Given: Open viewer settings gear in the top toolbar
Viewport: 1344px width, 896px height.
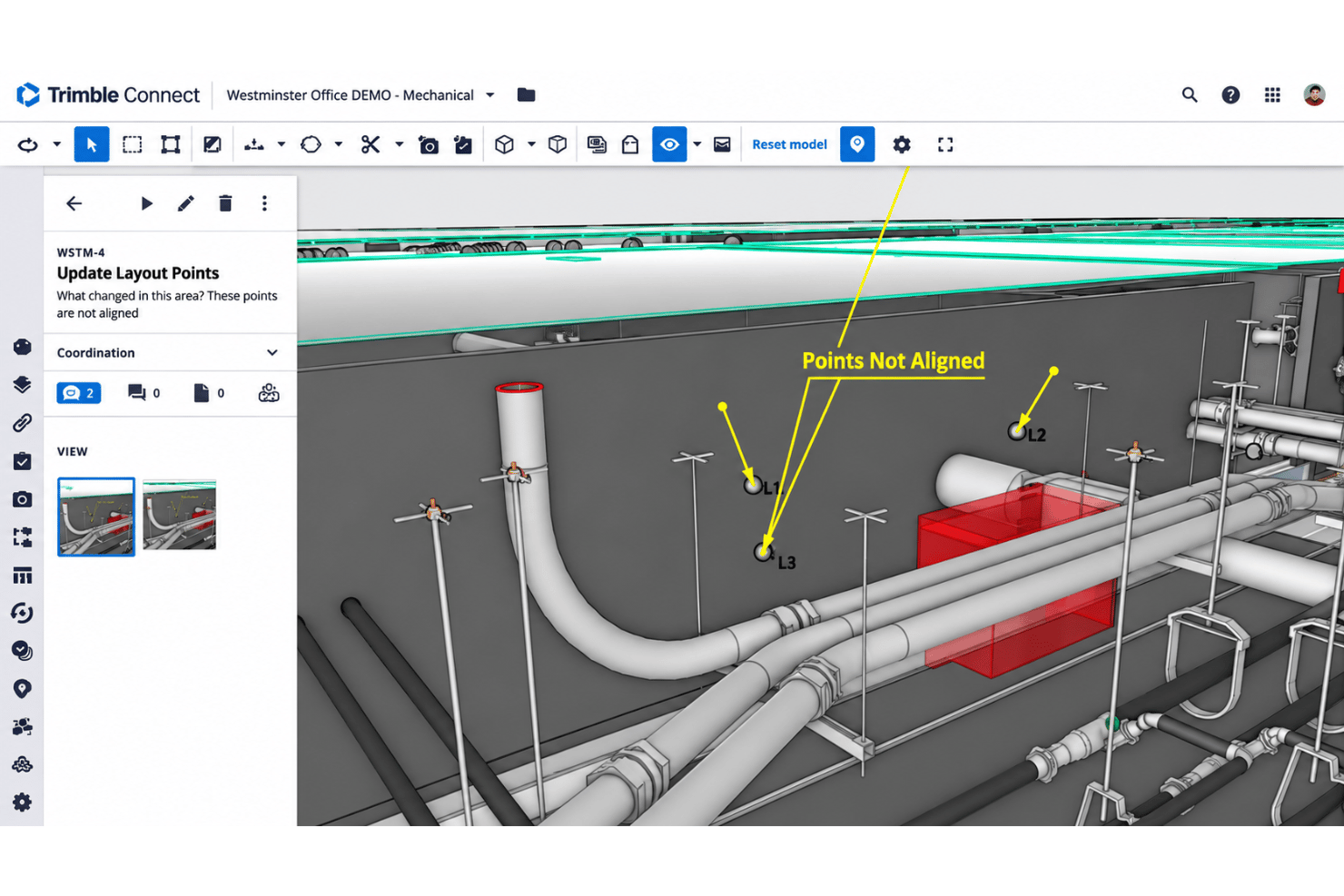Looking at the screenshot, I should [x=902, y=144].
